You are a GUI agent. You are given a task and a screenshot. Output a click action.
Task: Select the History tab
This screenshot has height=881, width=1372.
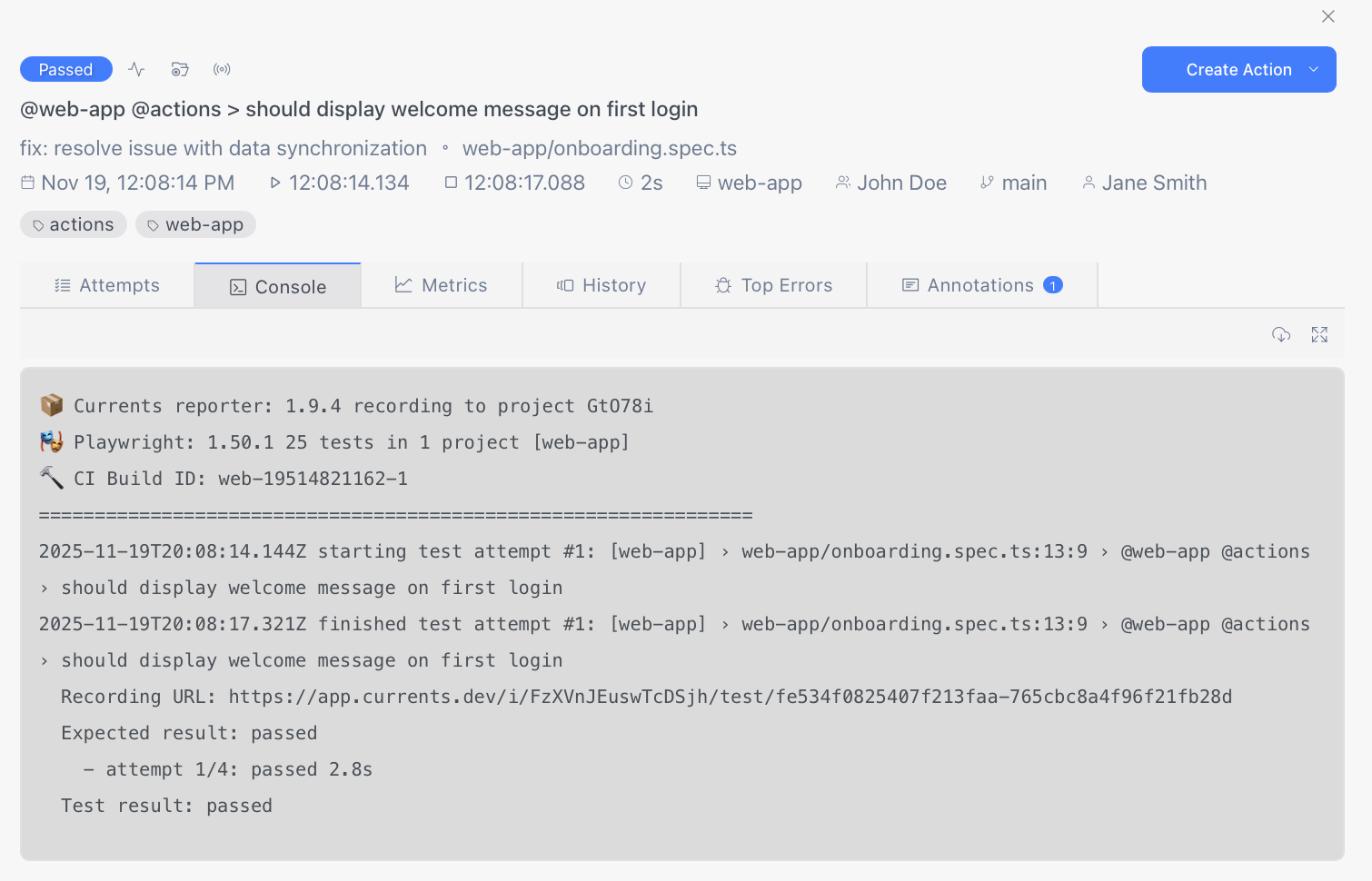(x=601, y=285)
